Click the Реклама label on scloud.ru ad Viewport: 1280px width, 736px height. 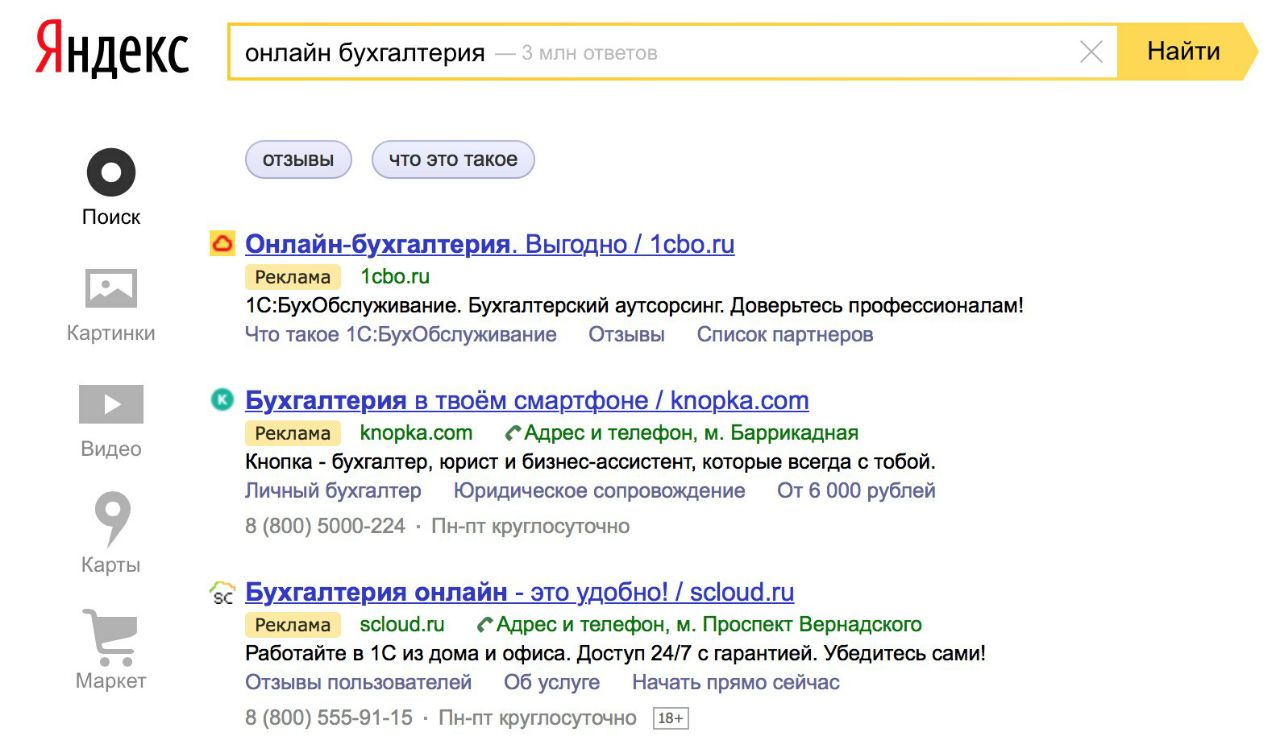click(x=293, y=625)
